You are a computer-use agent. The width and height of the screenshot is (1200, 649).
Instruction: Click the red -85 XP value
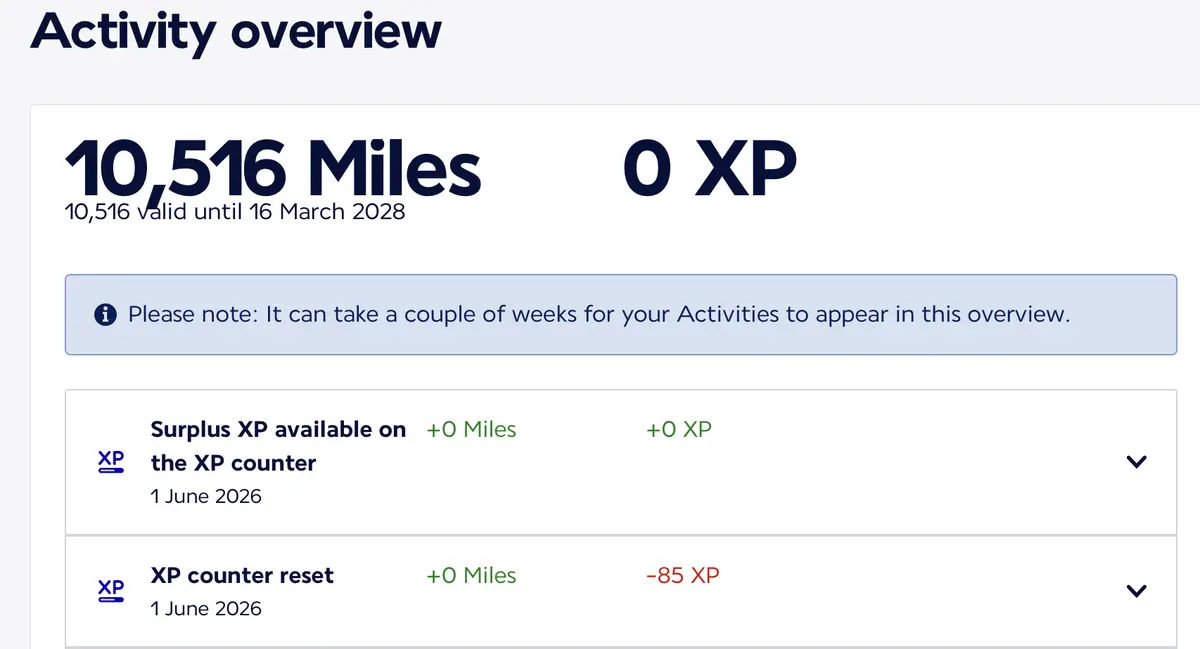683,575
